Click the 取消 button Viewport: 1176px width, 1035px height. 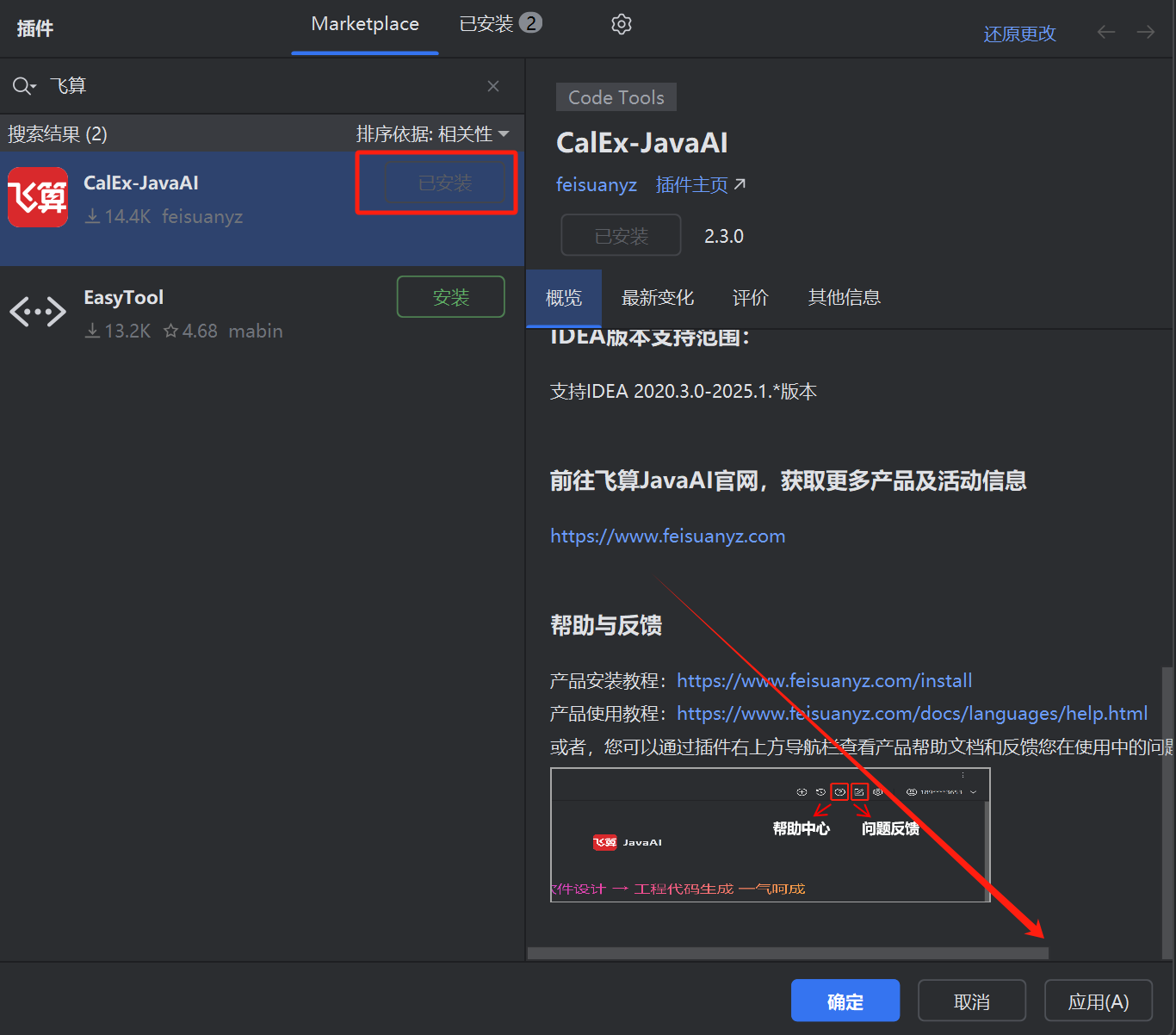tap(972, 1001)
